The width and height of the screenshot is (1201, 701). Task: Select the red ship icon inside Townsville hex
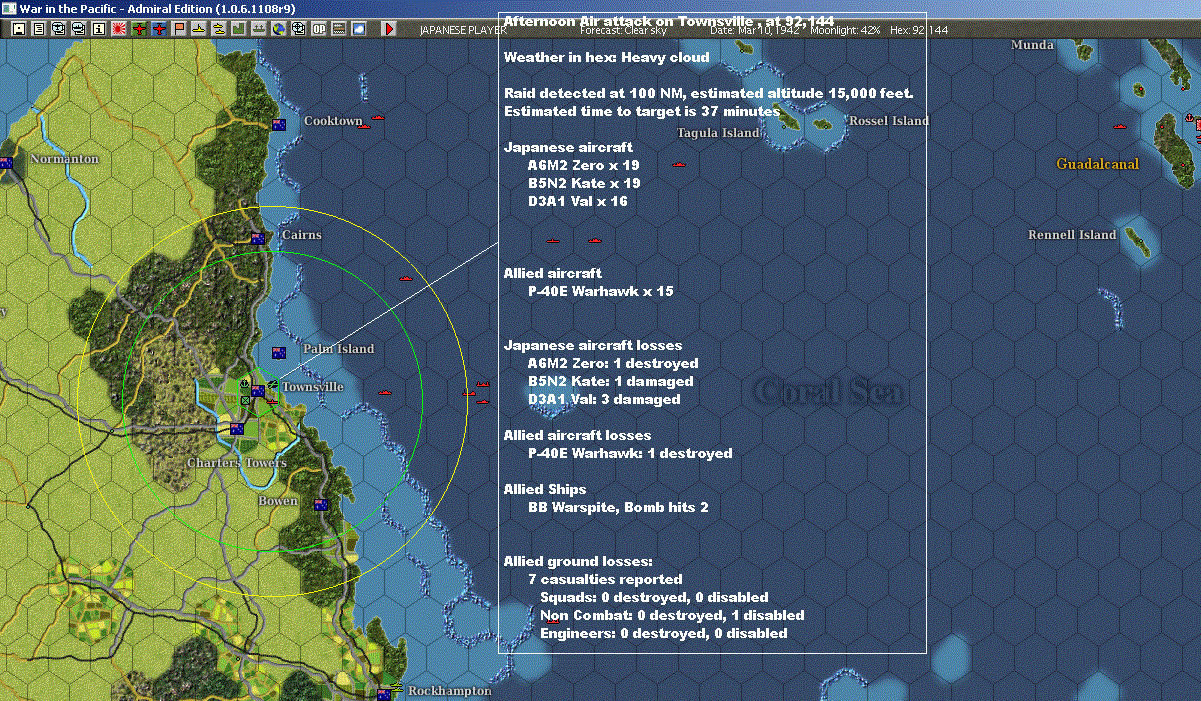pyautogui.click(x=272, y=402)
